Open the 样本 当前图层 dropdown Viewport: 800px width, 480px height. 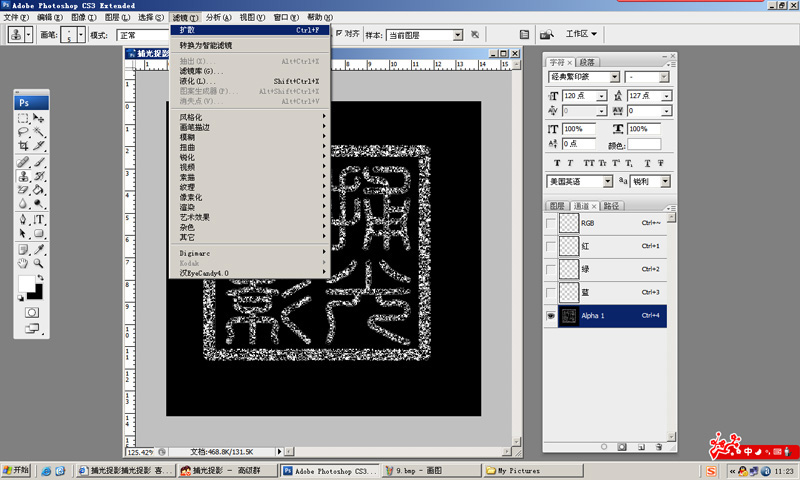coord(457,35)
